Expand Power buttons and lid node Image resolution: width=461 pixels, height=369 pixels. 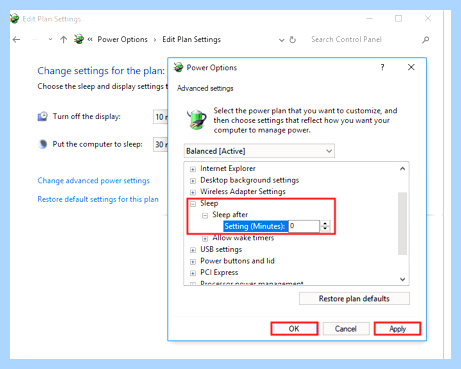193,262
